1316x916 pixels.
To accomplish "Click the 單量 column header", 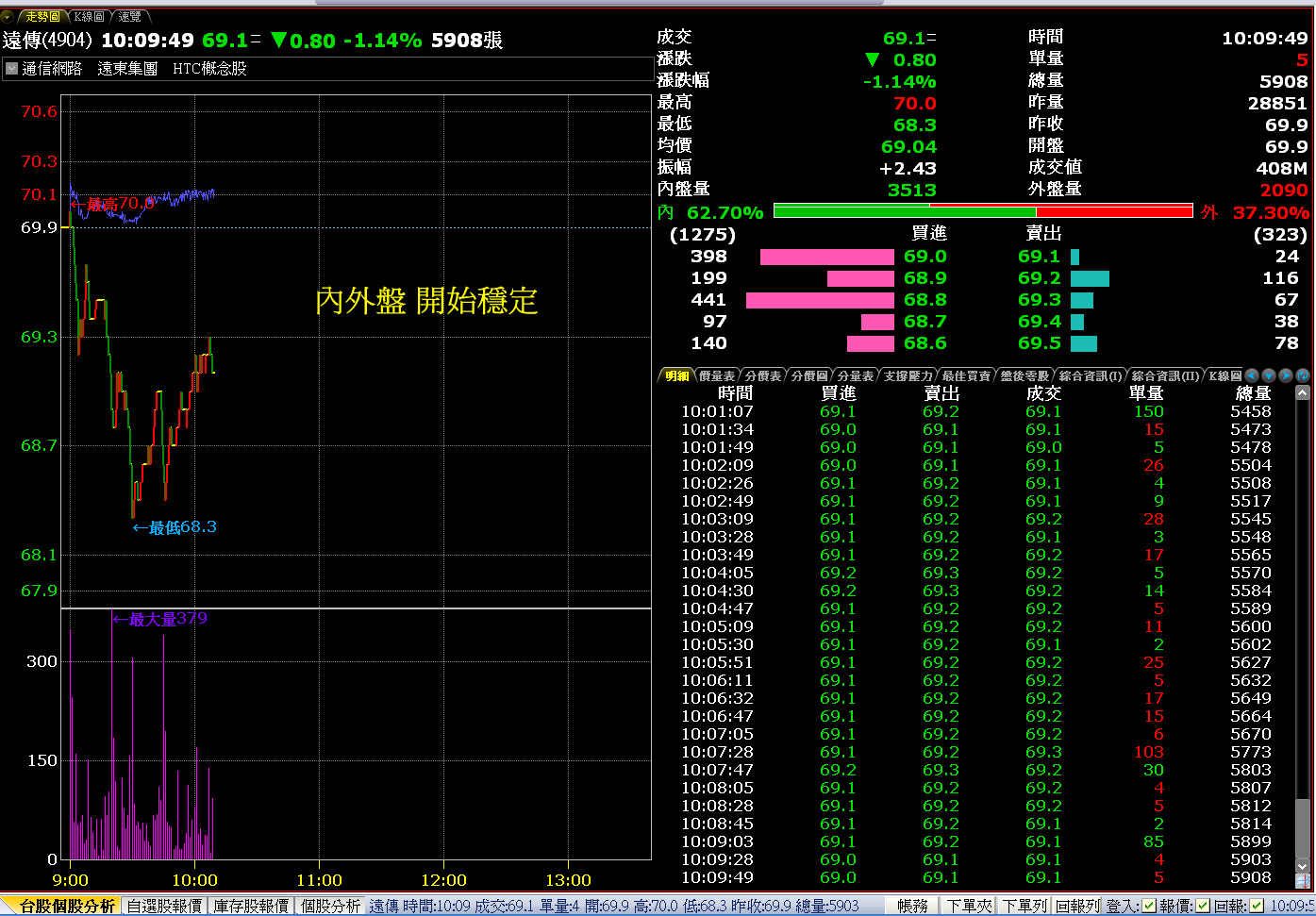I will [x=1146, y=393].
